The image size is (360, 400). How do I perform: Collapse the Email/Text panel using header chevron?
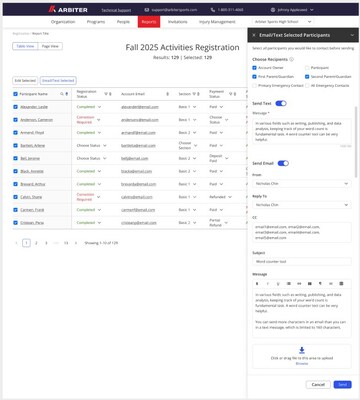click(x=352, y=35)
